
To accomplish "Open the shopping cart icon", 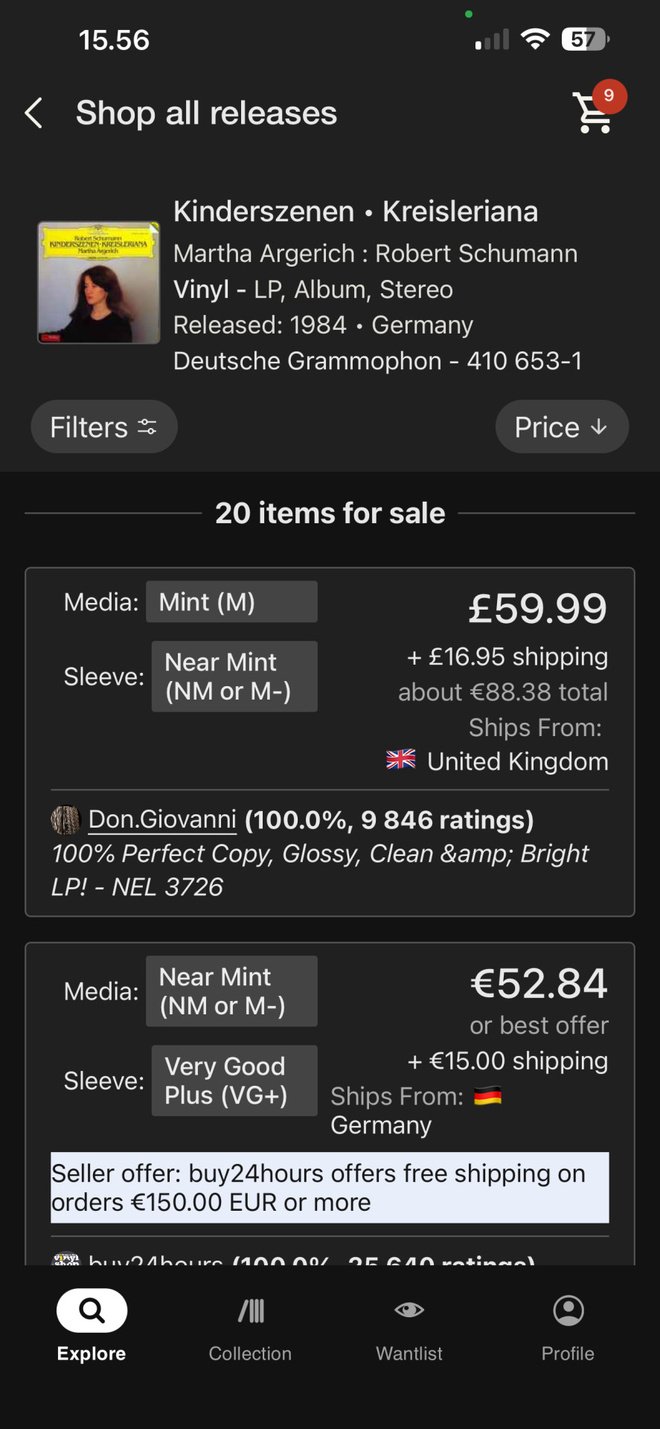I will (592, 114).
